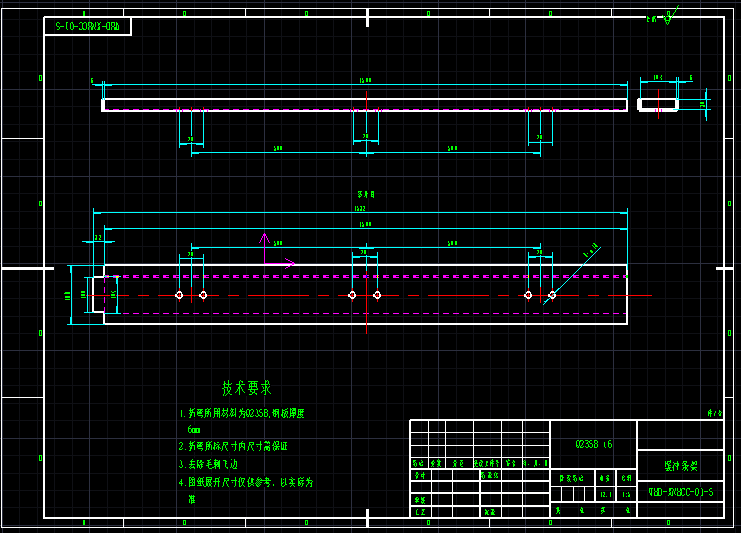Click the rightmost hole circle with leader
Screen dimensions: 741x533
click(x=552, y=295)
